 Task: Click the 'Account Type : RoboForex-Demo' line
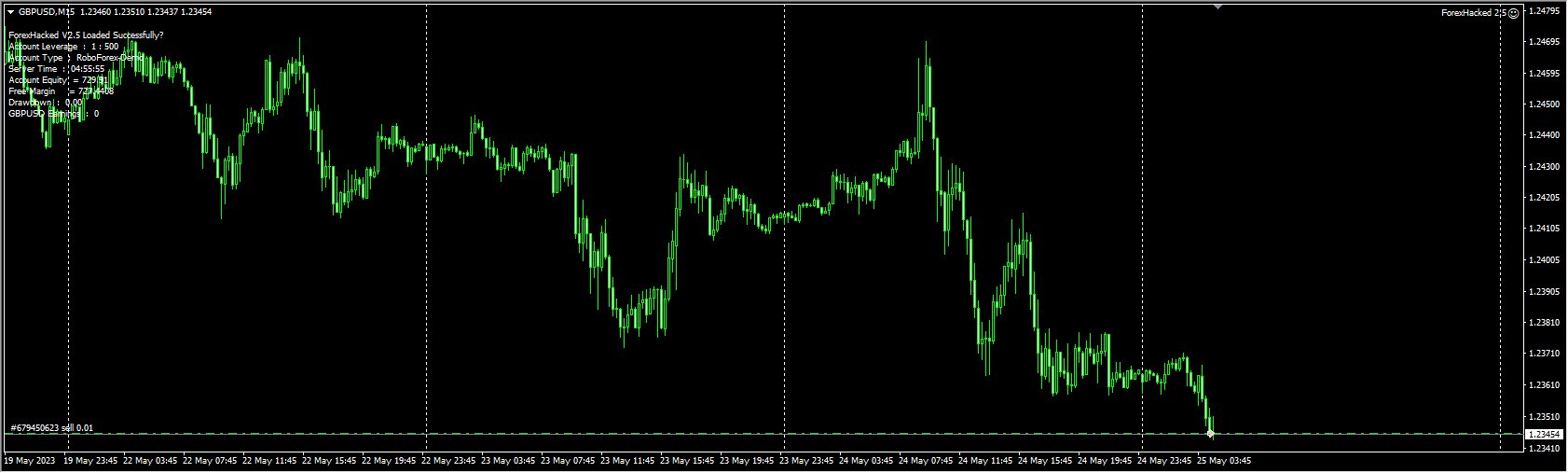point(76,58)
